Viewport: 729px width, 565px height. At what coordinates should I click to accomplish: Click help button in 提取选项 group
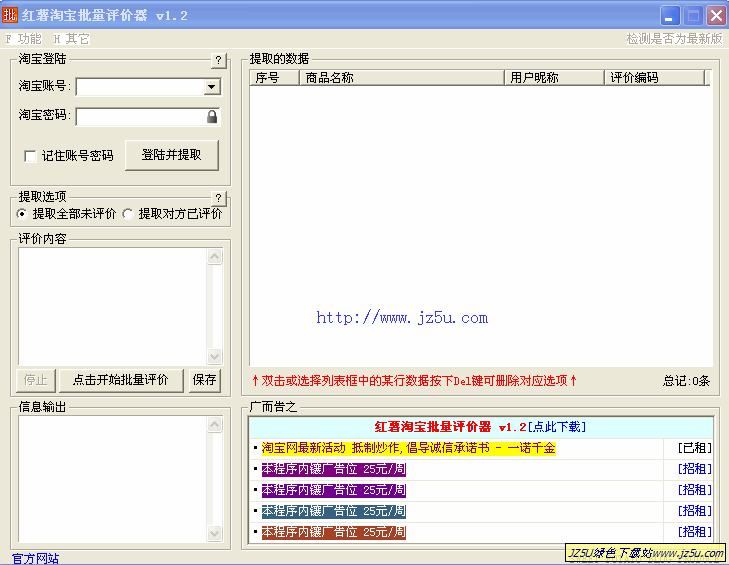tap(219, 198)
